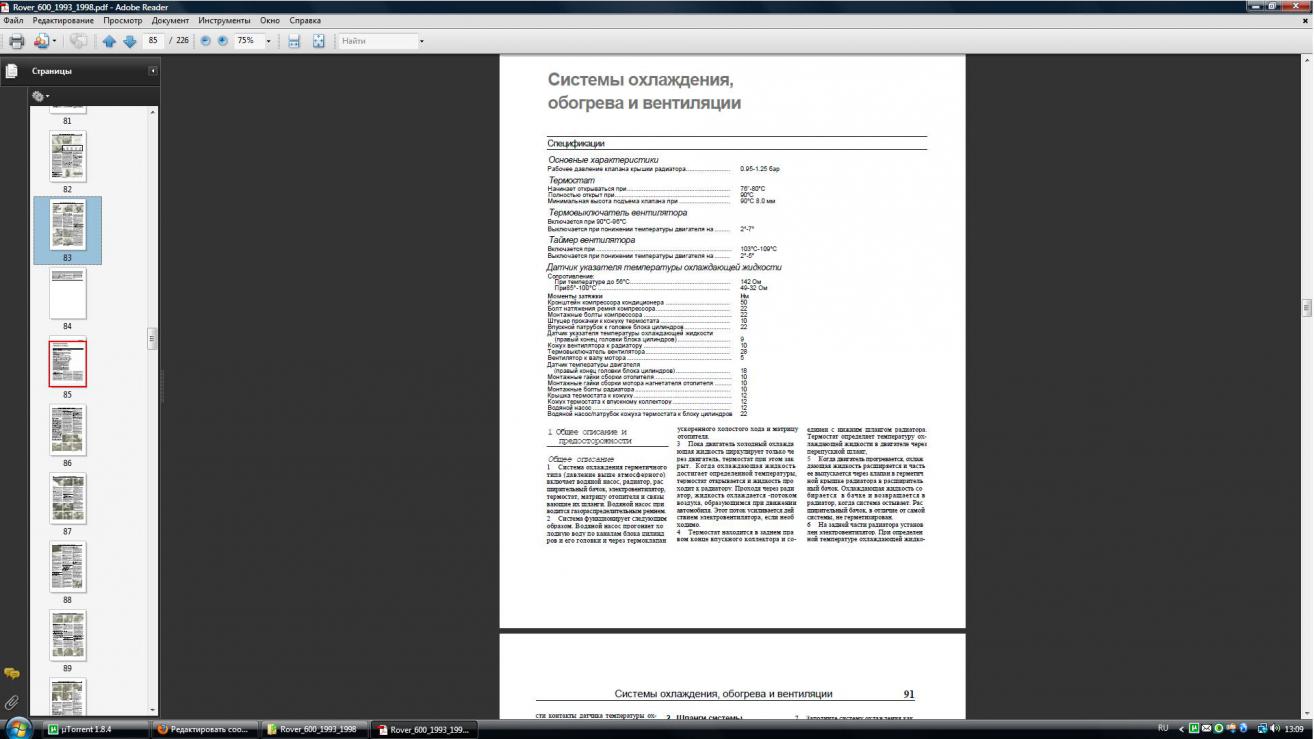Select page 83 thumbnail
Screen dimensions: 1314x739
67,225
